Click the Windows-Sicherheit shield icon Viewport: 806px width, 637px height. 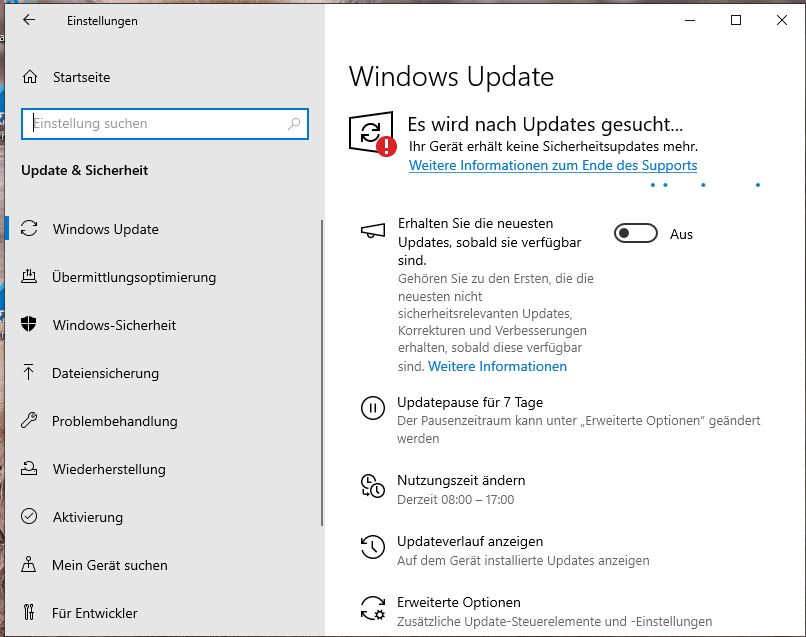coord(29,324)
